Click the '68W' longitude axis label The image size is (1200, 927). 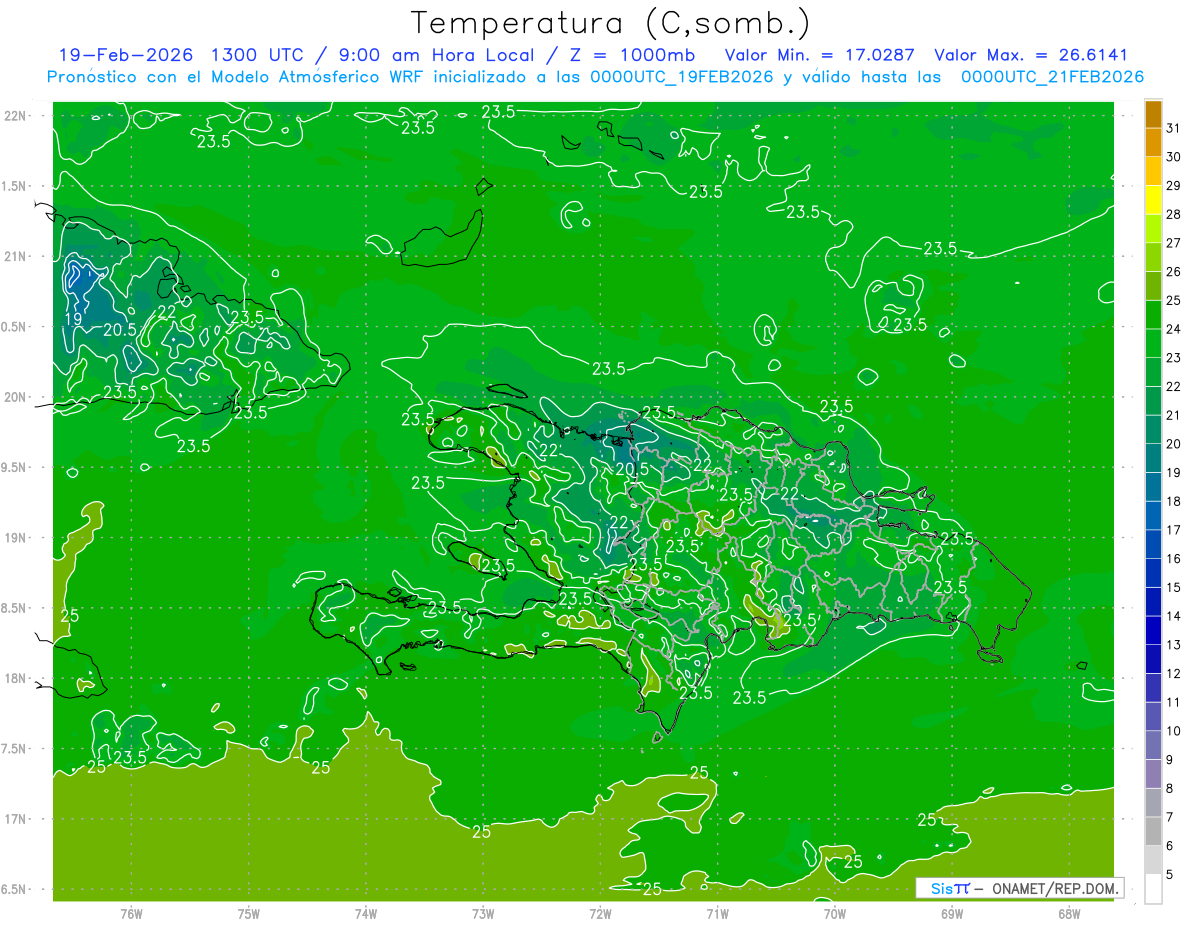1069,913
